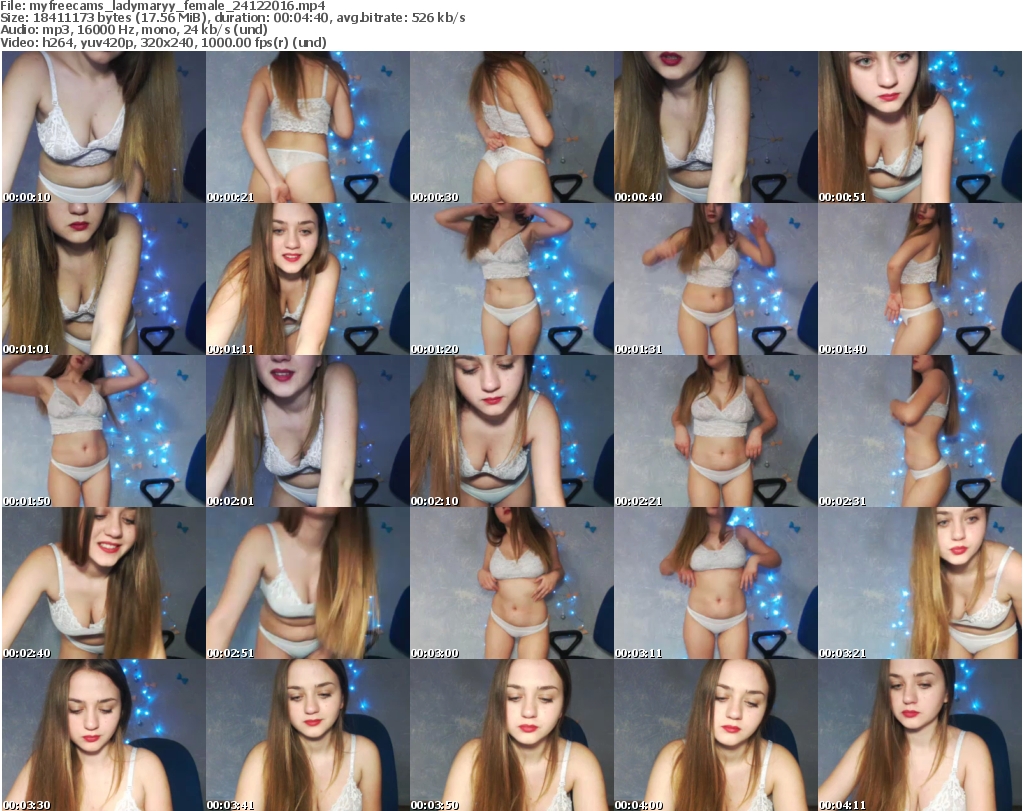1024x811 pixels.
Task: Choose the thumbnail marked 00:03:21
Action: pyautogui.click(x=920, y=583)
